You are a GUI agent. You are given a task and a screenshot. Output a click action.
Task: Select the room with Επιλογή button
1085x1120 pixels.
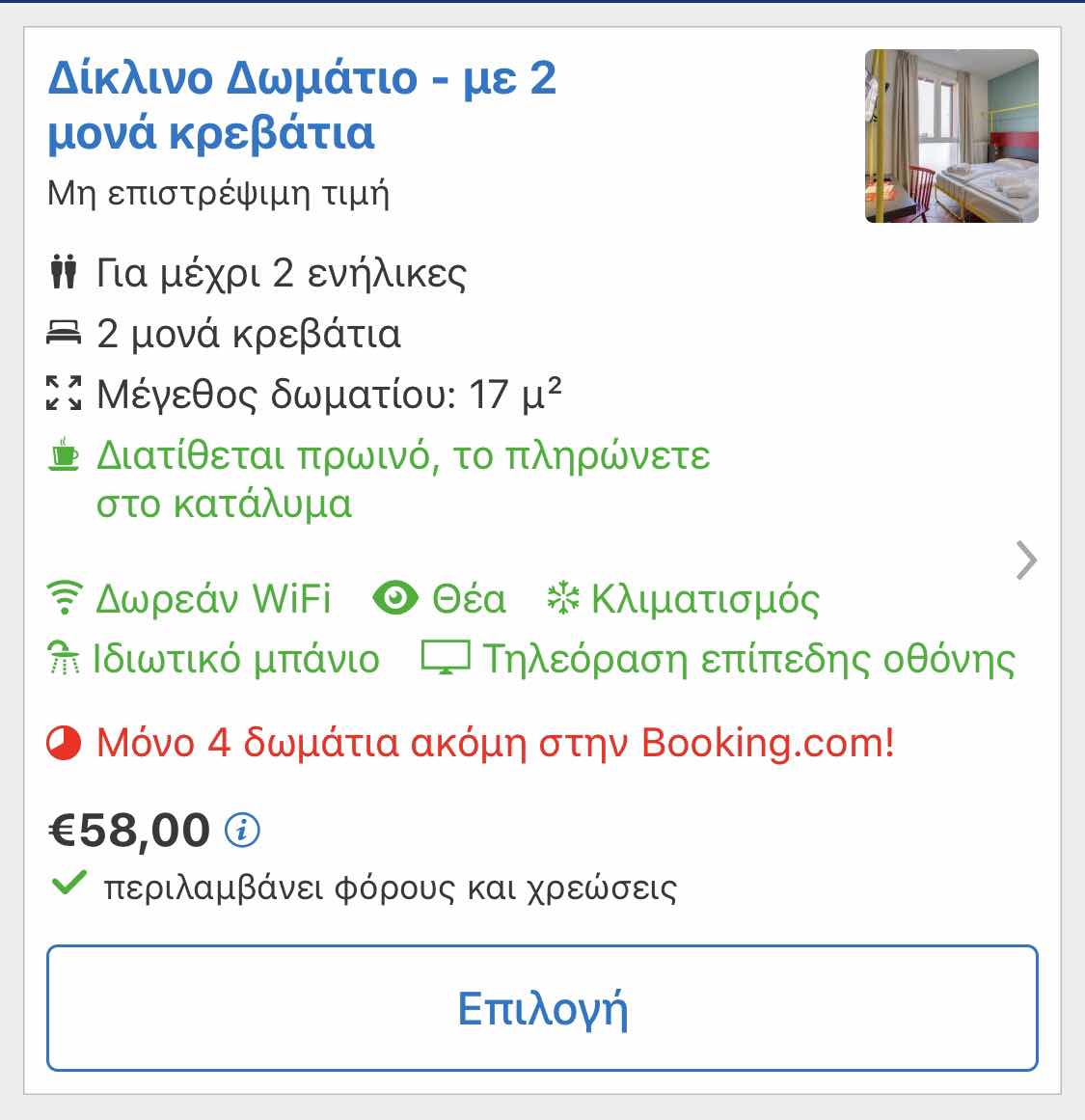(542, 1008)
